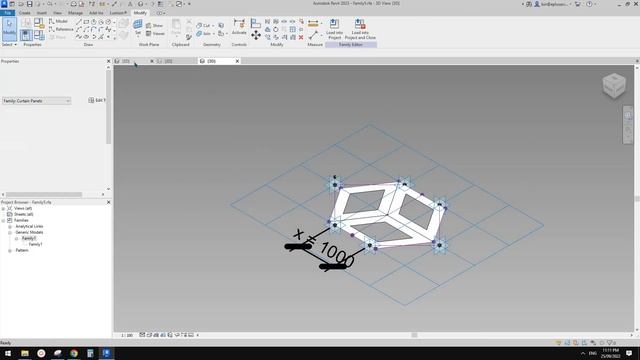Open the Lumion ribbon tab
The width and height of the screenshot is (640, 360).
click(x=118, y=13)
